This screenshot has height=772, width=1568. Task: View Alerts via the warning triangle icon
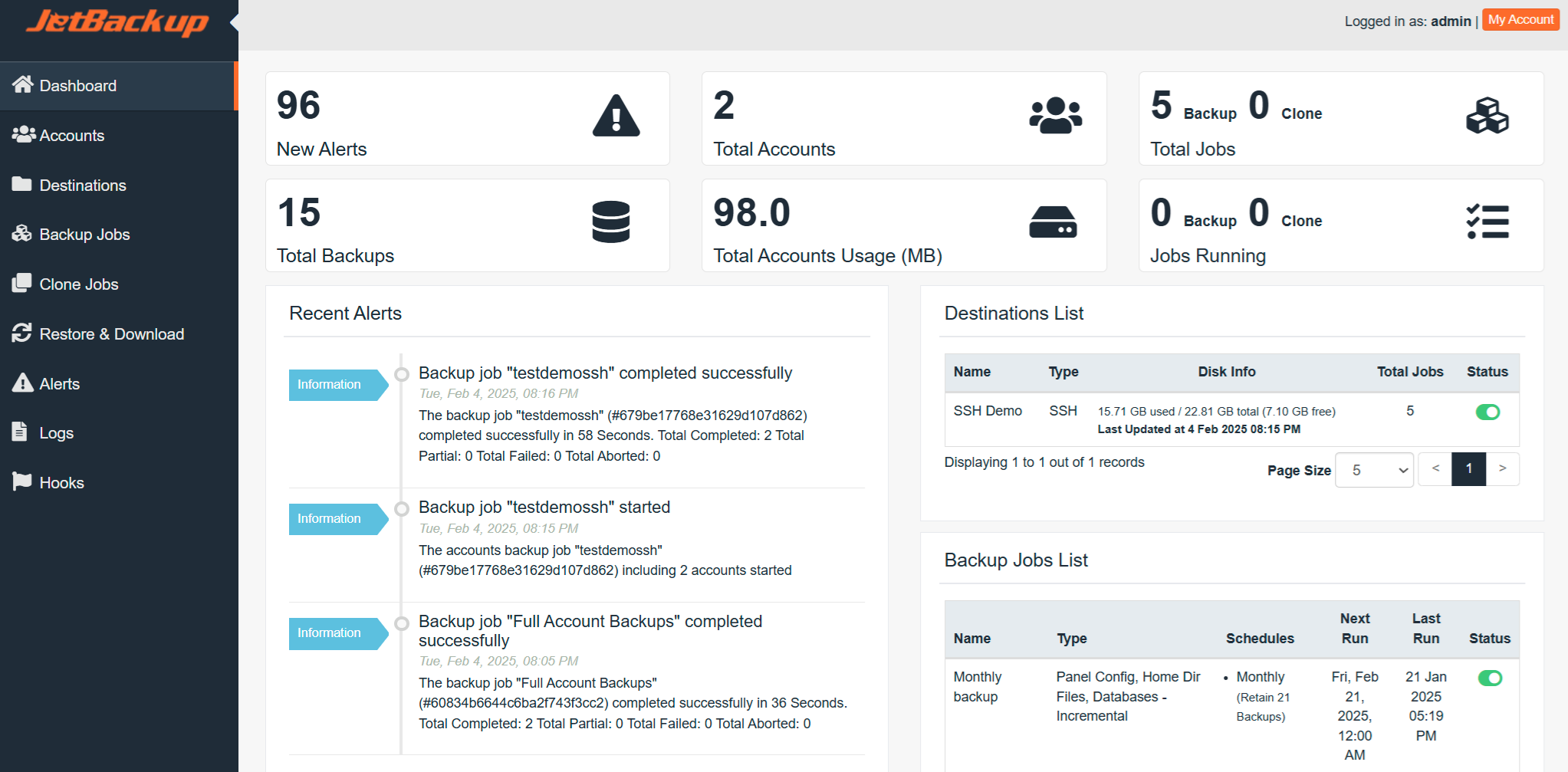[x=21, y=383]
